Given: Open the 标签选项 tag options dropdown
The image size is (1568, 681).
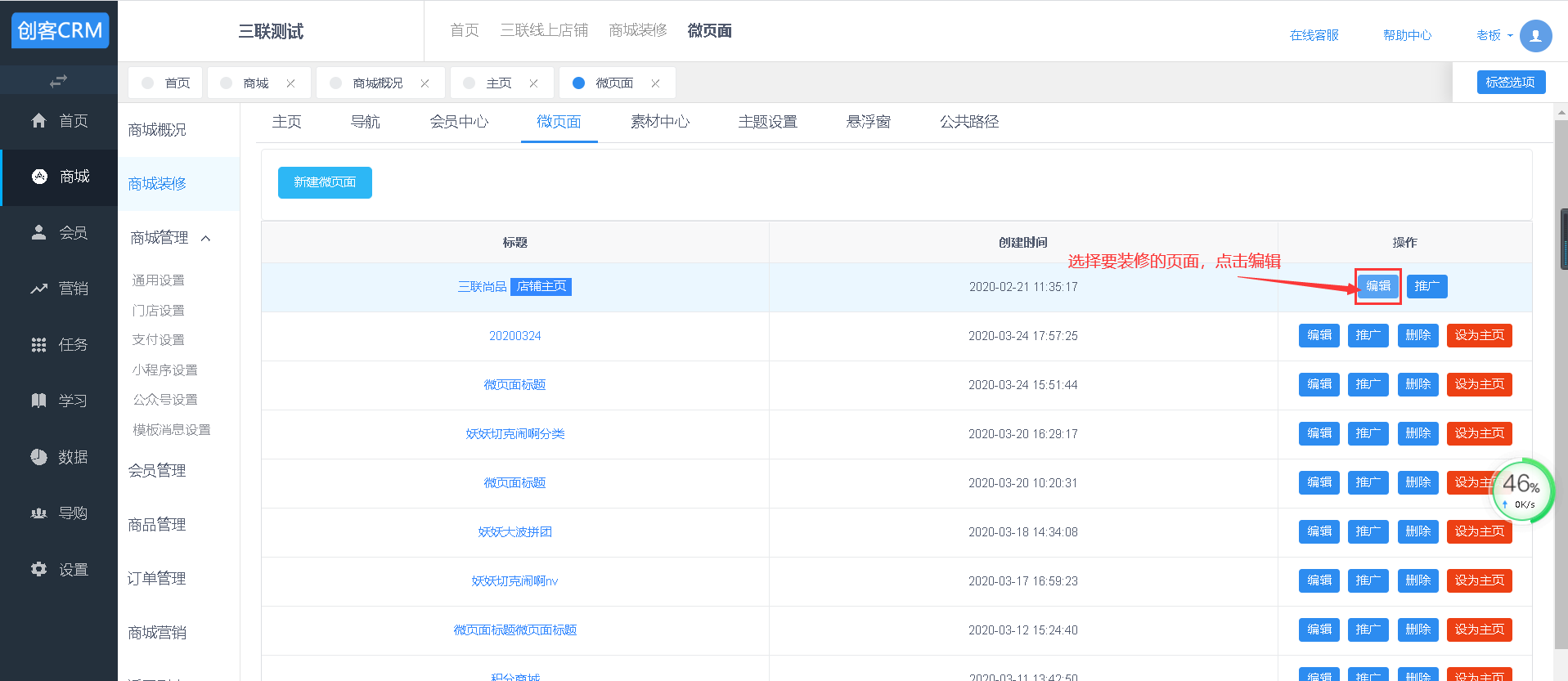Looking at the screenshot, I should click(1510, 82).
